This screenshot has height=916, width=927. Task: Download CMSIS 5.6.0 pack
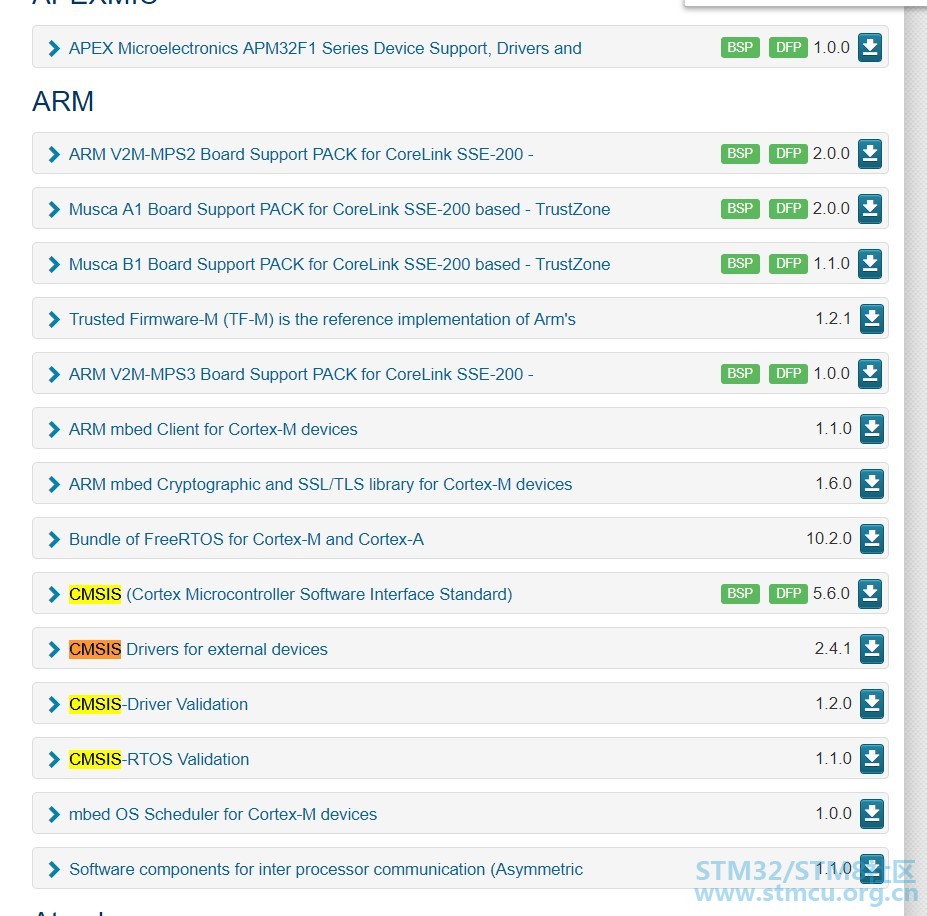tap(870, 594)
